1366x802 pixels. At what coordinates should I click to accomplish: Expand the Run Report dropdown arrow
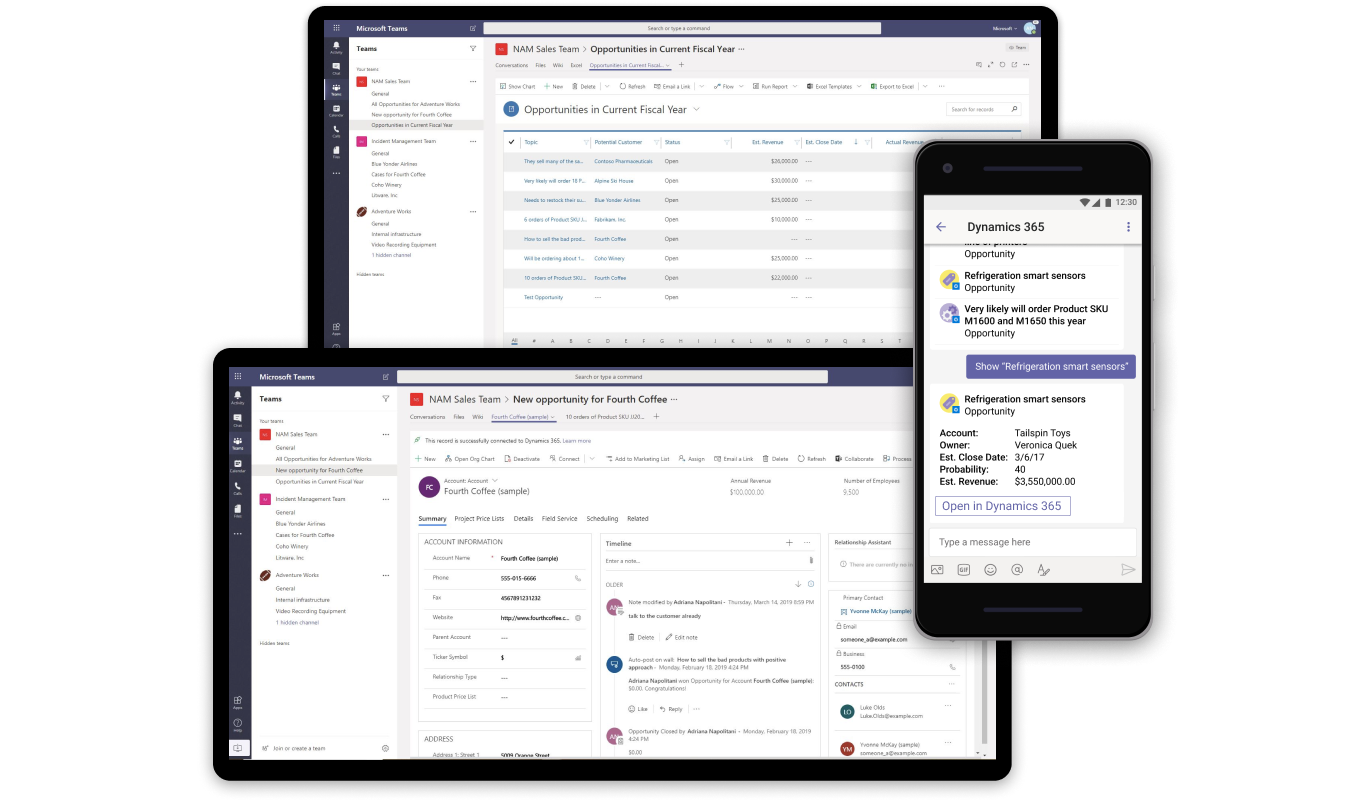(794, 87)
